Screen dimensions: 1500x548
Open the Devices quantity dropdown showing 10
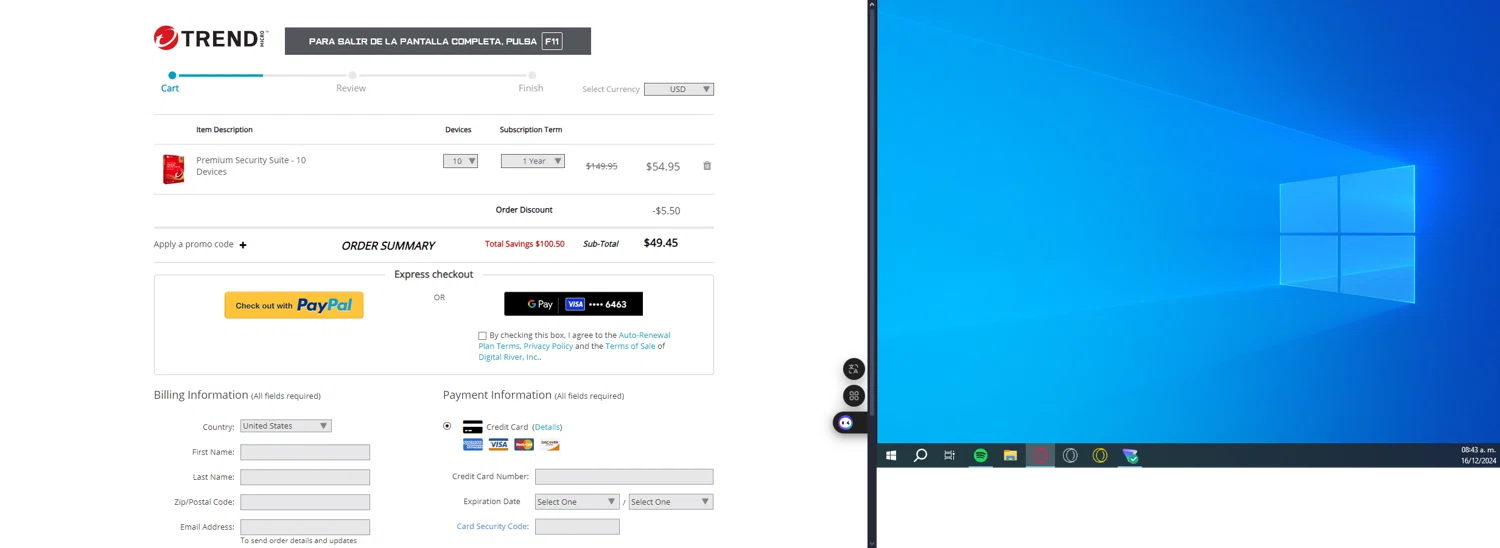pyautogui.click(x=460, y=161)
